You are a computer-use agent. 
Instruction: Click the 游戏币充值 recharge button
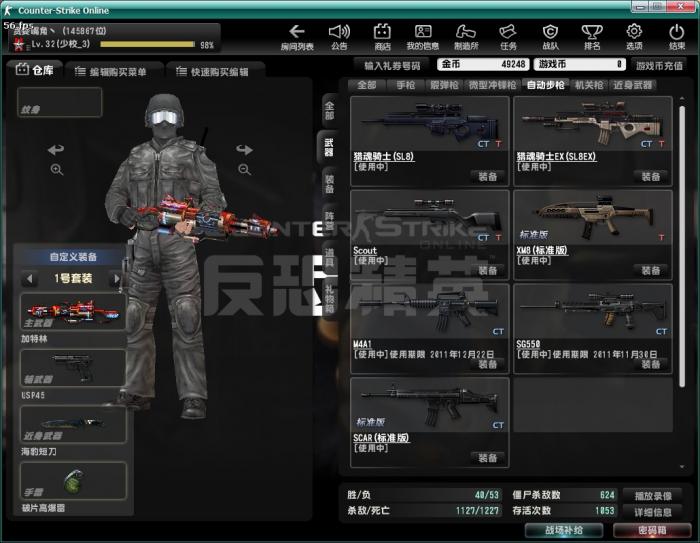pos(659,66)
